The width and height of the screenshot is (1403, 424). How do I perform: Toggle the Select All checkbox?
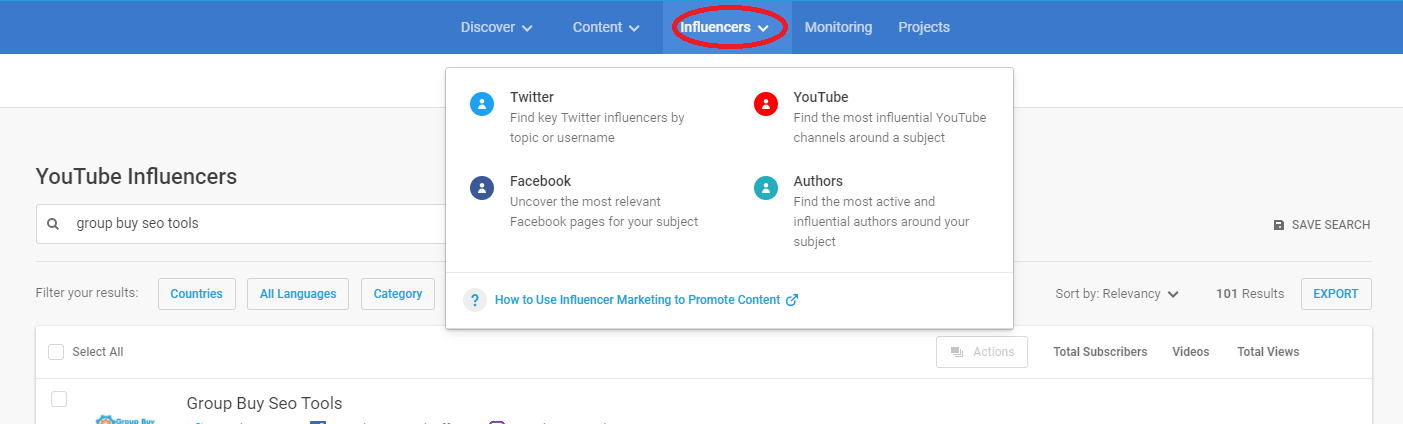click(x=56, y=352)
